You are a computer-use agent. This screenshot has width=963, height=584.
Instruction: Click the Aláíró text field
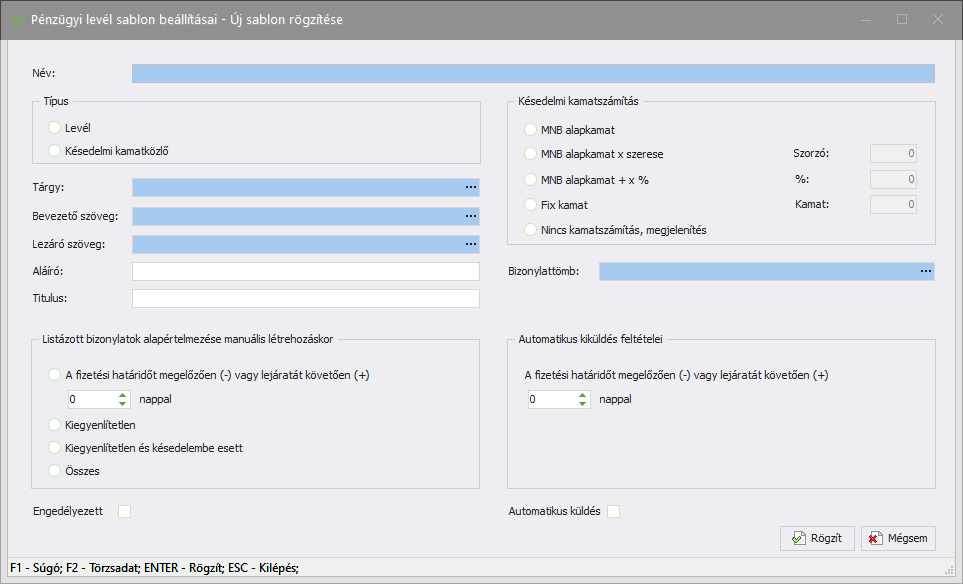(x=305, y=272)
